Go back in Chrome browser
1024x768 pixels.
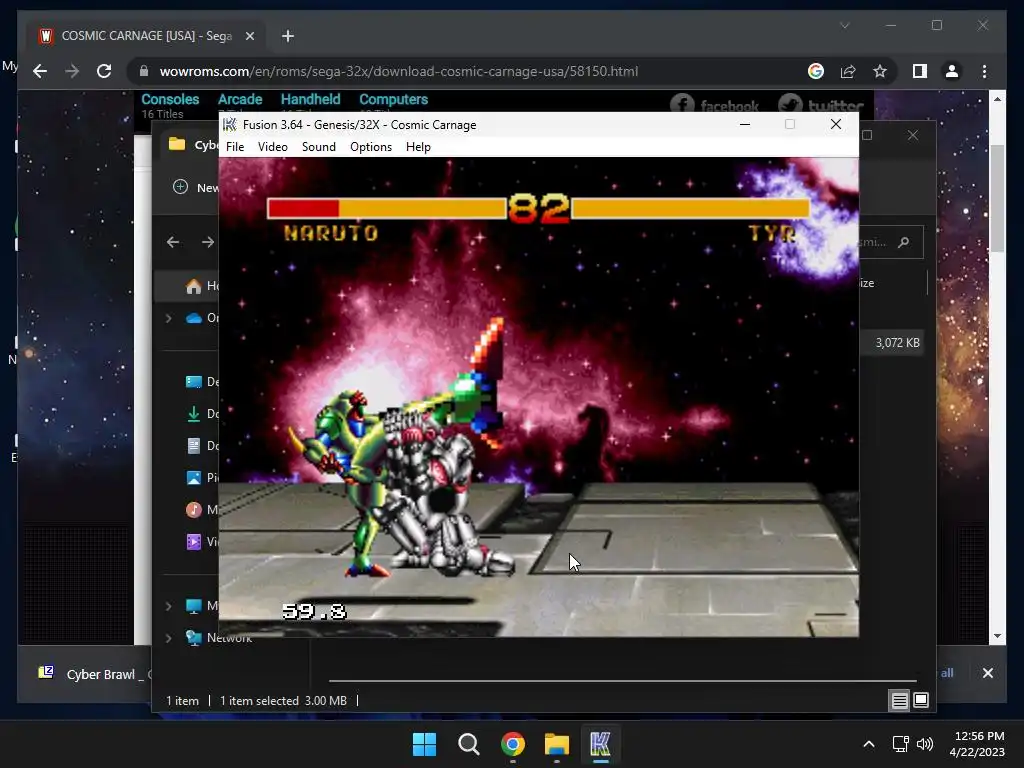tap(40, 71)
